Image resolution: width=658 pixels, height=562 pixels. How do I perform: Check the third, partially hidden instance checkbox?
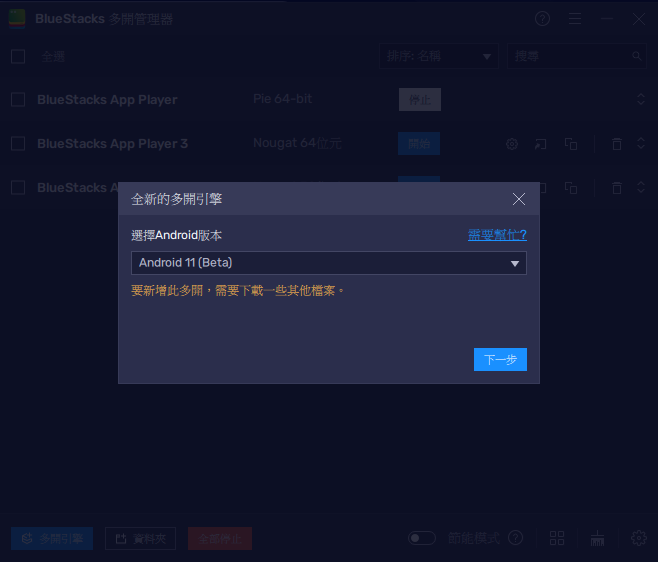(x=18, y=188)
